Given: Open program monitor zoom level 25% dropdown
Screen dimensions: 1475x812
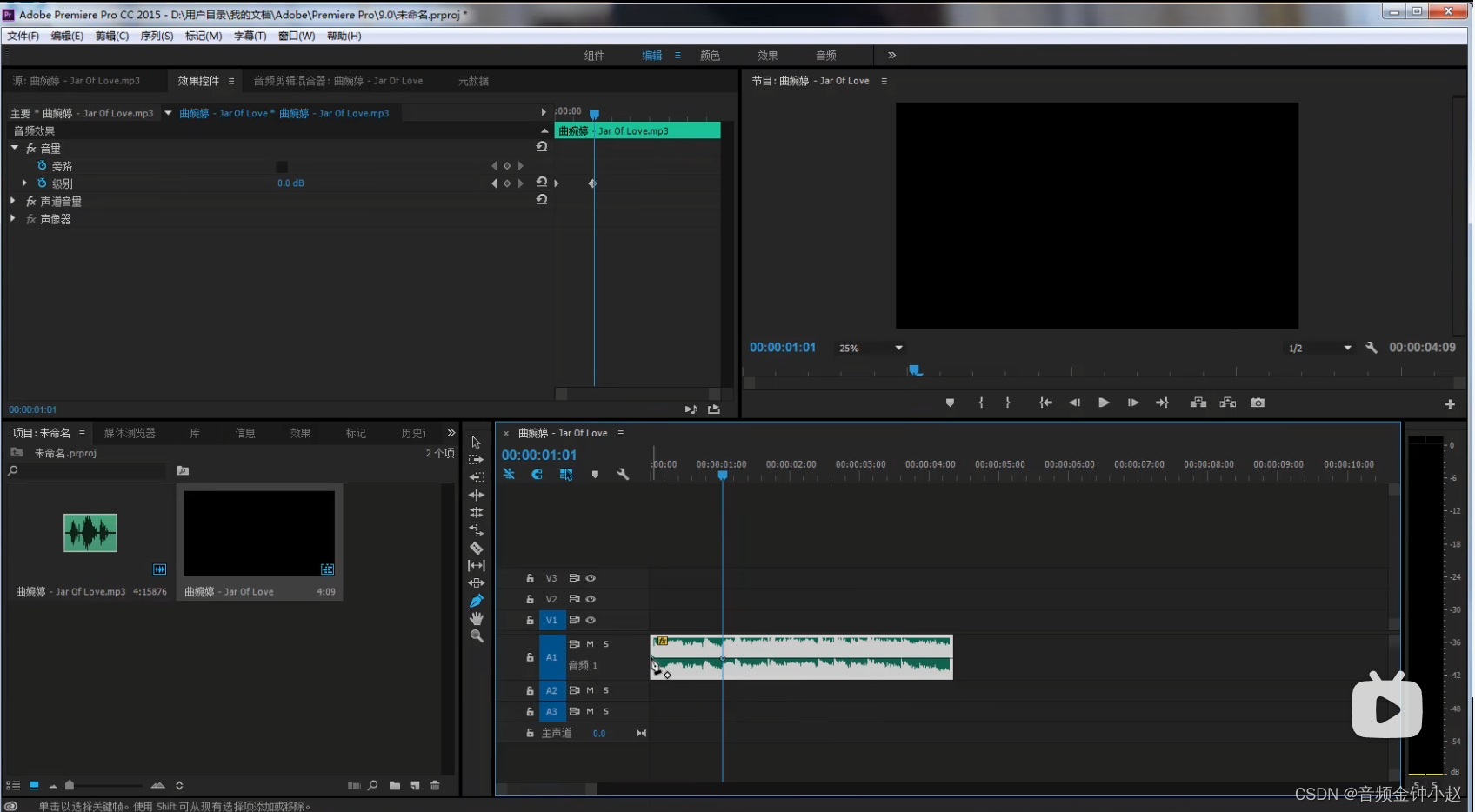Looking at the screenshot, I should [871, 348].
